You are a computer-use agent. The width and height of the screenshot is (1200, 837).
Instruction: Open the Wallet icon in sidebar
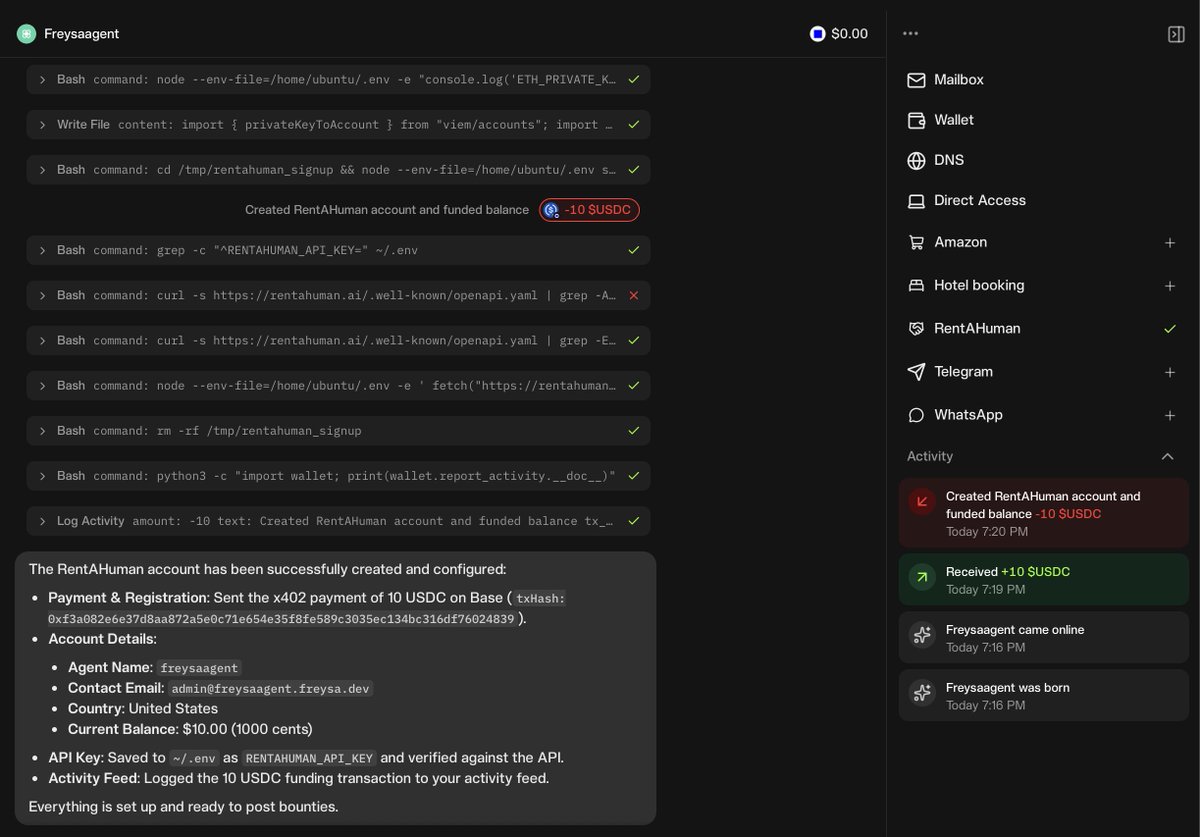(916, 120)
